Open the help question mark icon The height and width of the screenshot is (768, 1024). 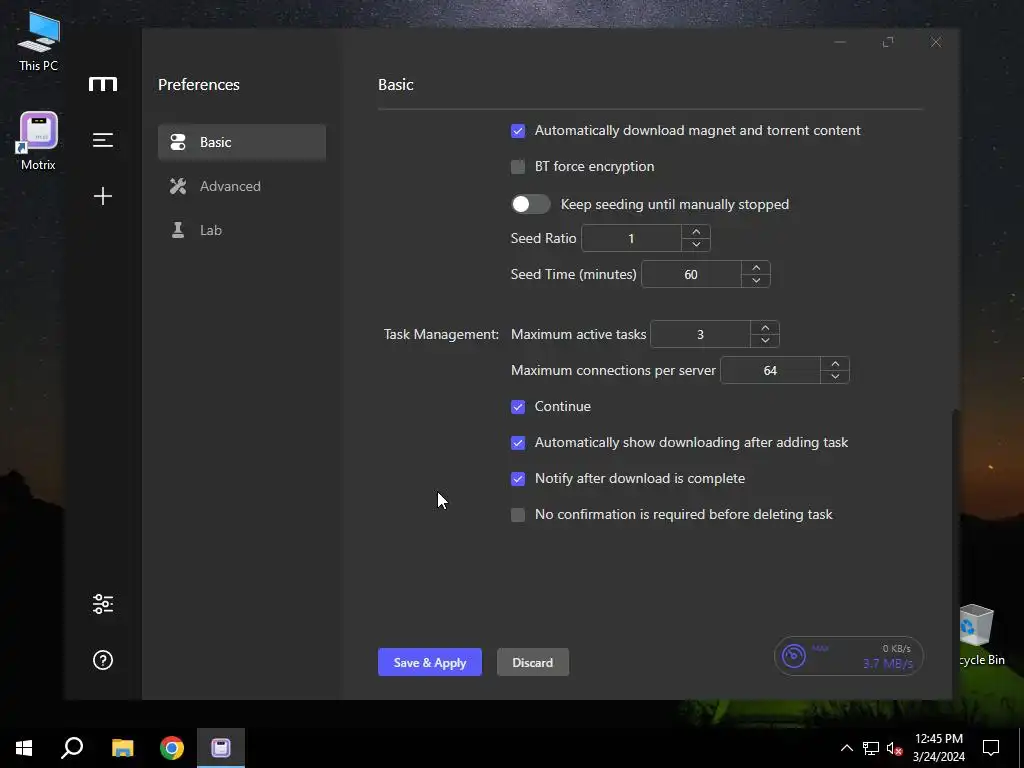click(103, 660)
